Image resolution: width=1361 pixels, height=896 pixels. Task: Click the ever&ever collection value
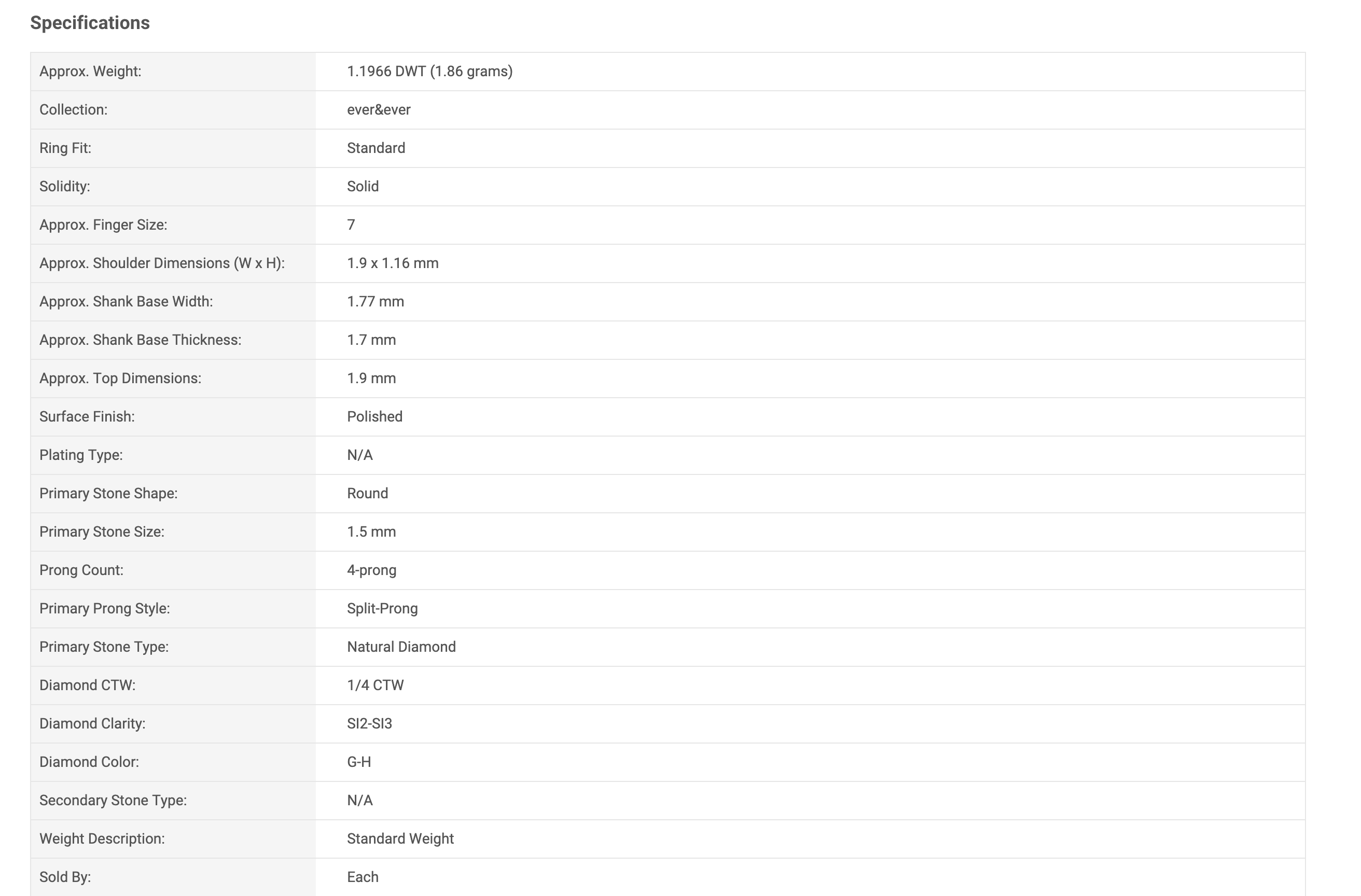click(x=379, y=110)
